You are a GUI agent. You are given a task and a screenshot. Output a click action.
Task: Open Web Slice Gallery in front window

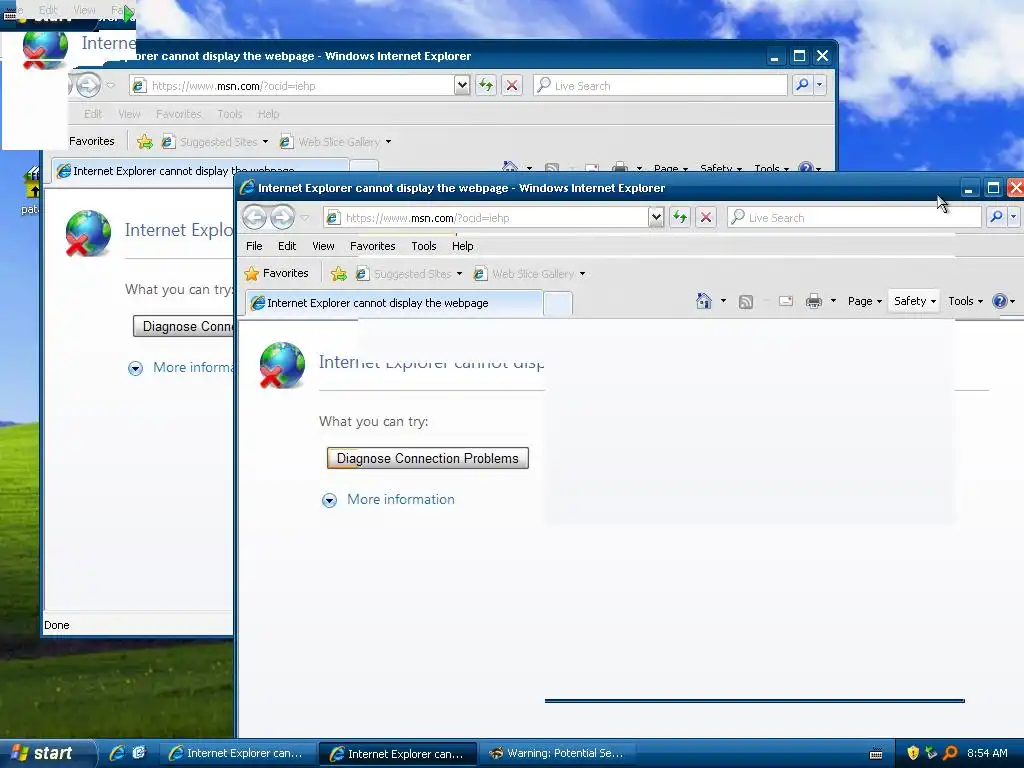(x=529, y=274)
